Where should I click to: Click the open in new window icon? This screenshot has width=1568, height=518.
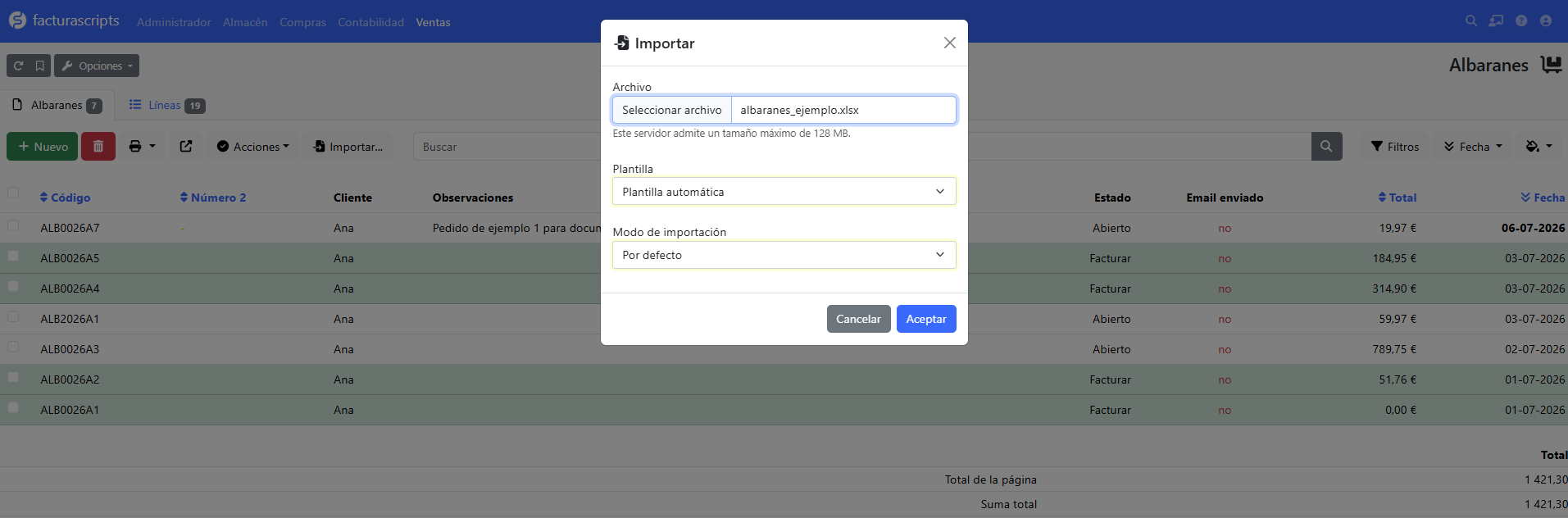pyautogui.click(x=186, y=147)
